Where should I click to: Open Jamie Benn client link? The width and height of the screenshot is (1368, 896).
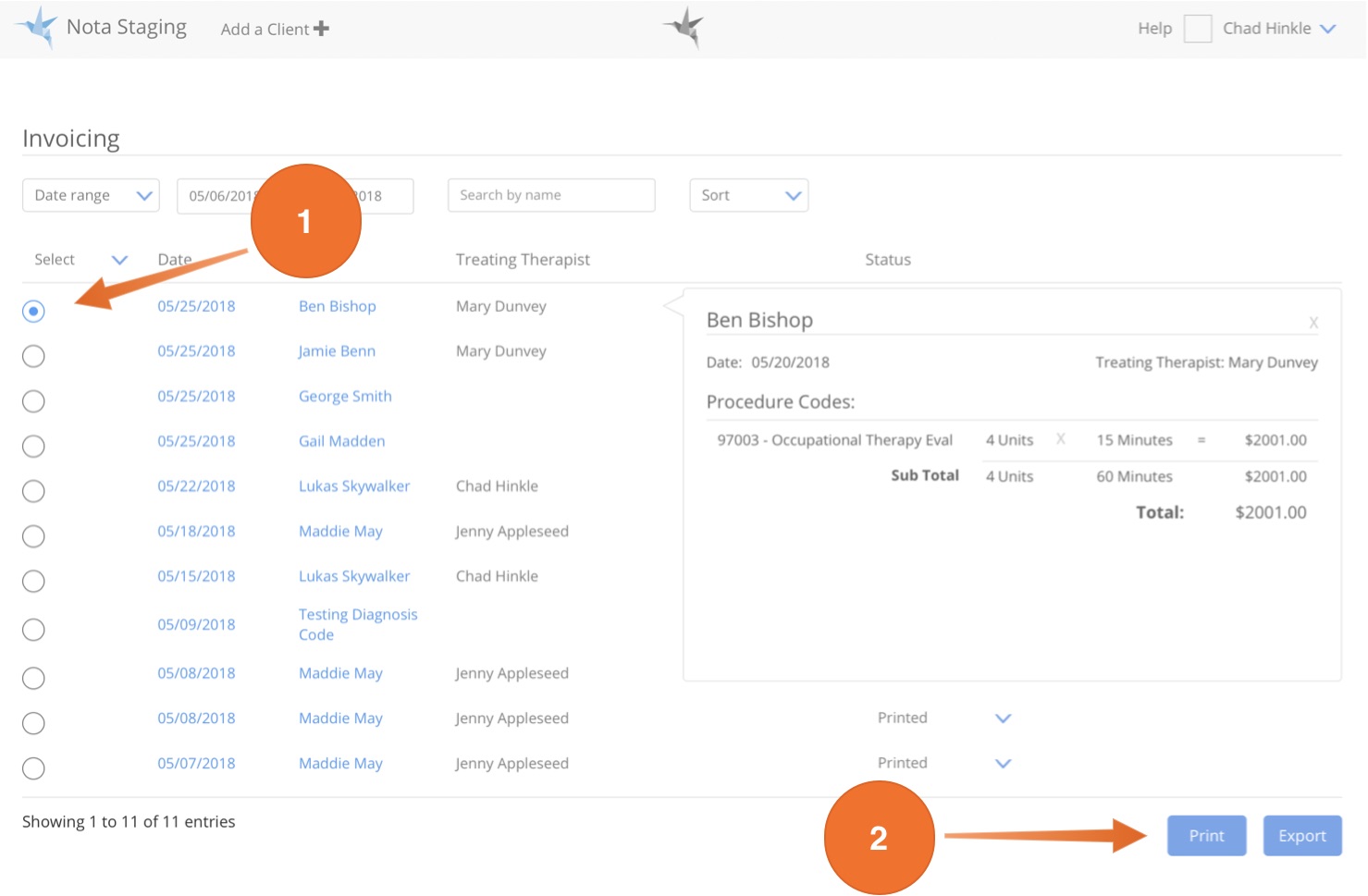337,351
